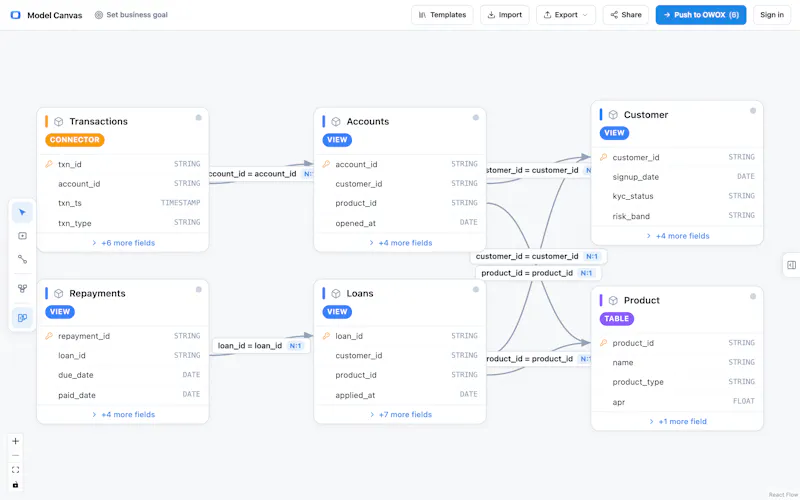The width and height of the screenshot is (800, 500).
Task: Open the Templates menu
Action: click(442, 15)
